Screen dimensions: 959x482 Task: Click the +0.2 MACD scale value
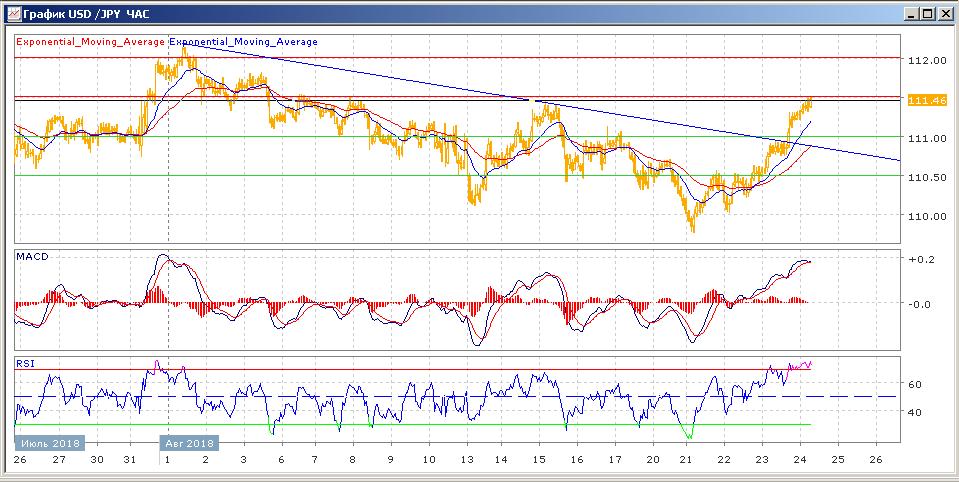pos(920,259)
